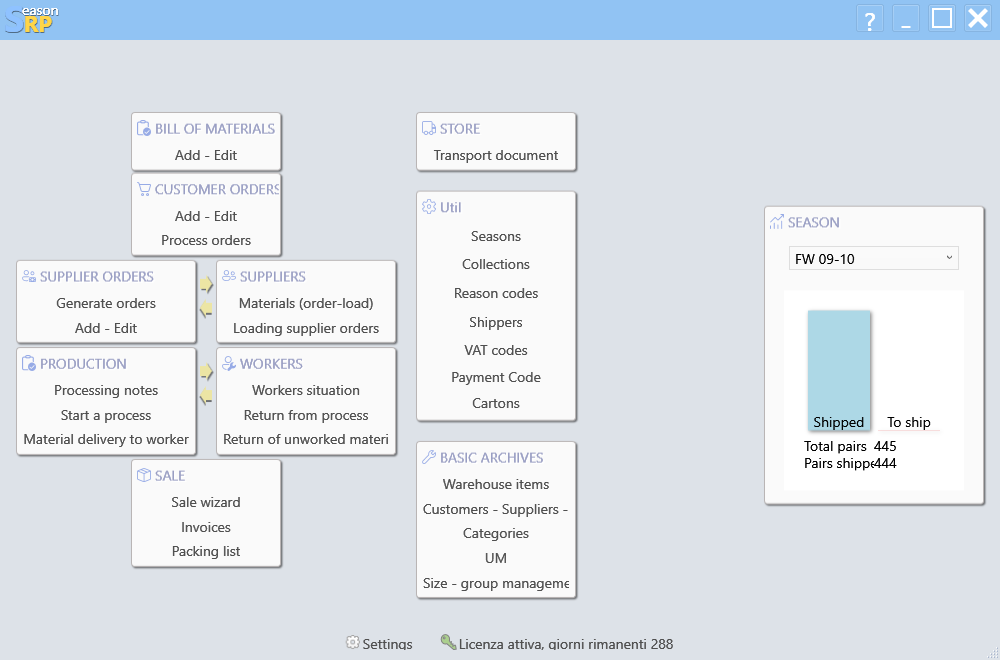1000x660 pixels.
Task: Select Return from process
Action: [306, 415]
